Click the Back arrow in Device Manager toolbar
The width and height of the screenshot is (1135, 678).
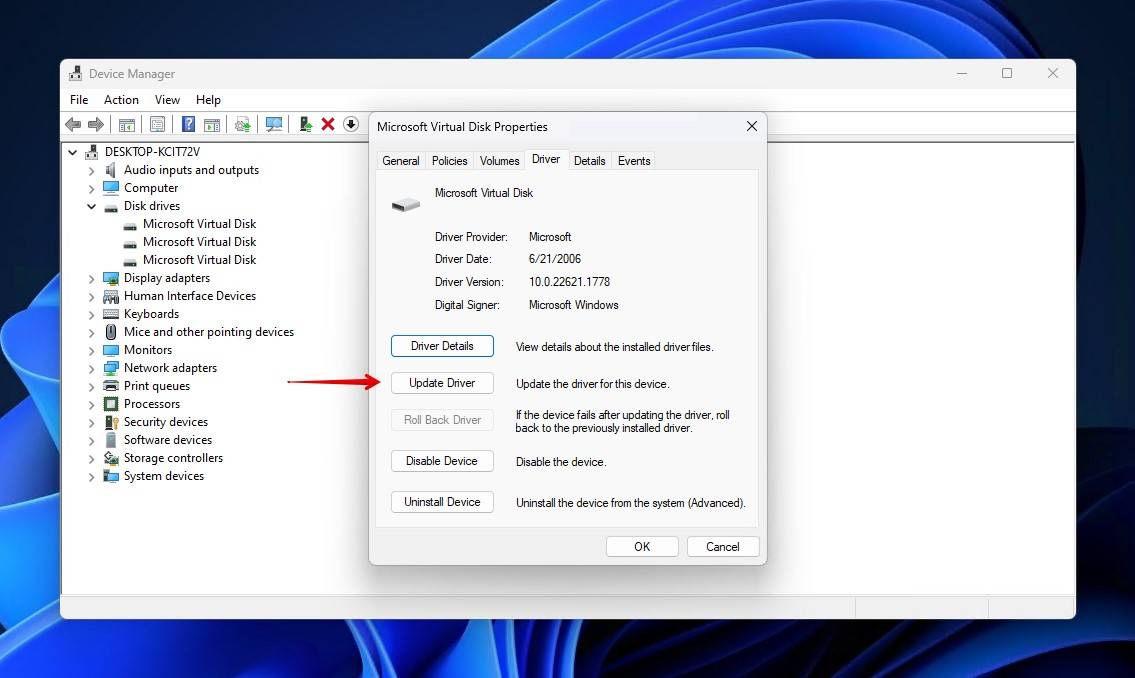[73, 124]
